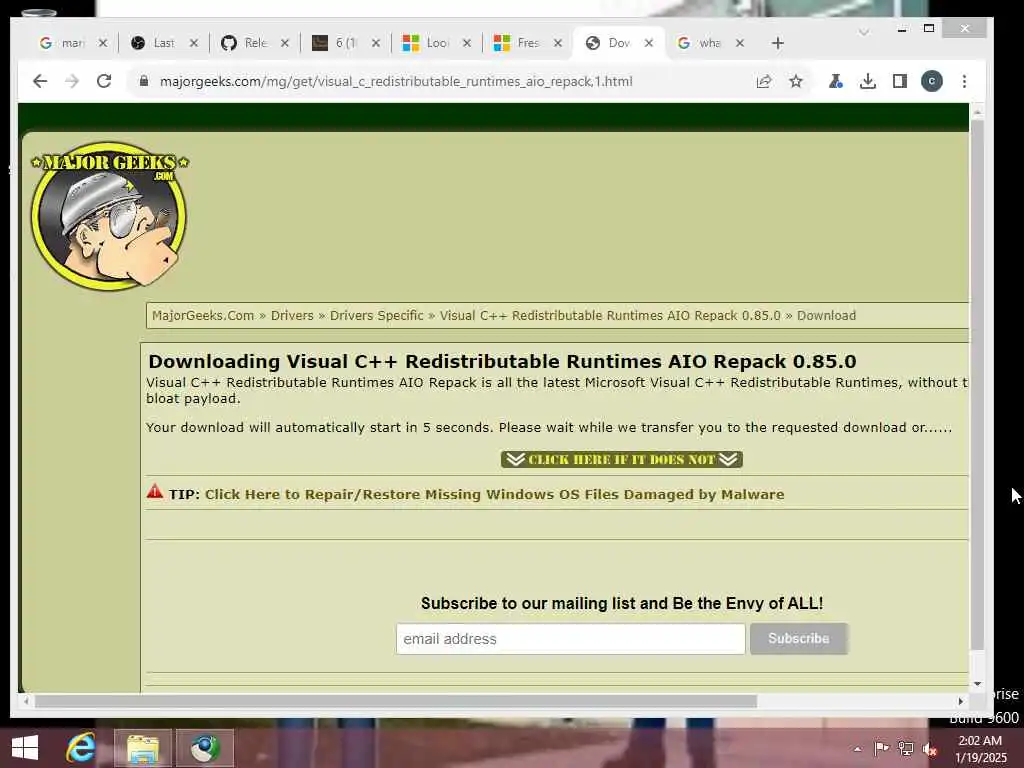The height and width of the screenshot is (768, 1024).
Task: Open the tab search chevron
Action: (863, 31)
